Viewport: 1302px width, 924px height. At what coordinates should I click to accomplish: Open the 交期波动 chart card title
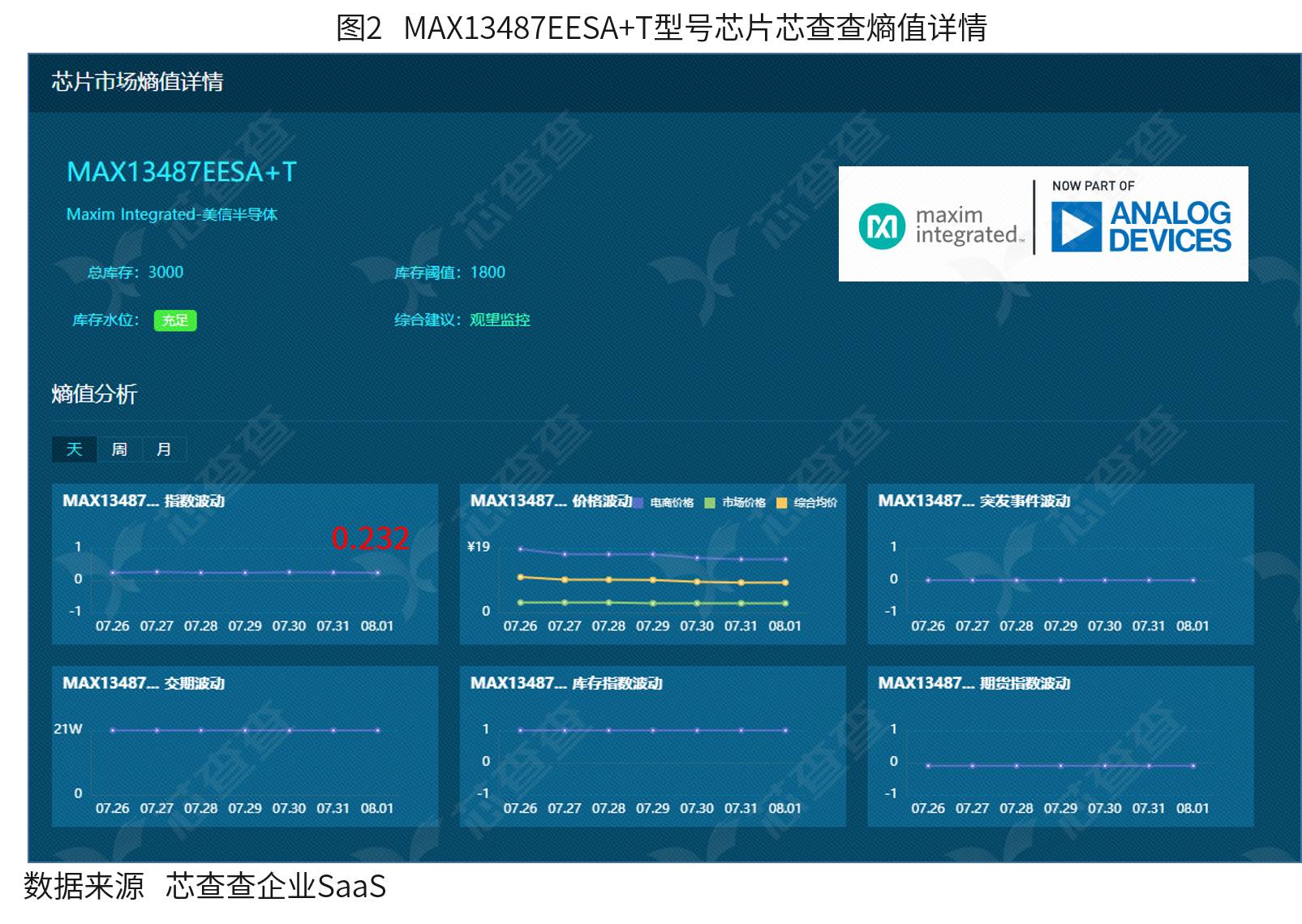144,683
